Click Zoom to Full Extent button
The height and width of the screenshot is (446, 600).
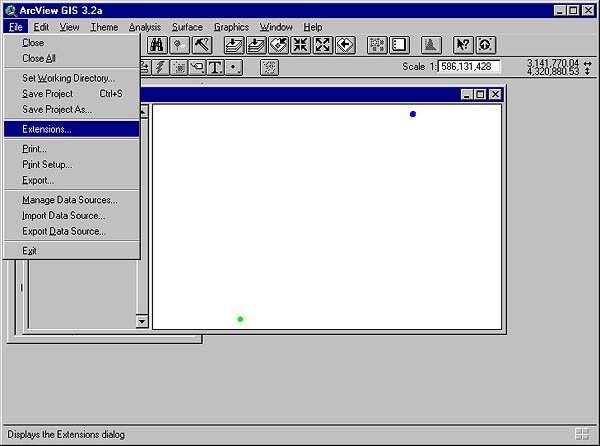coord(234,45)
